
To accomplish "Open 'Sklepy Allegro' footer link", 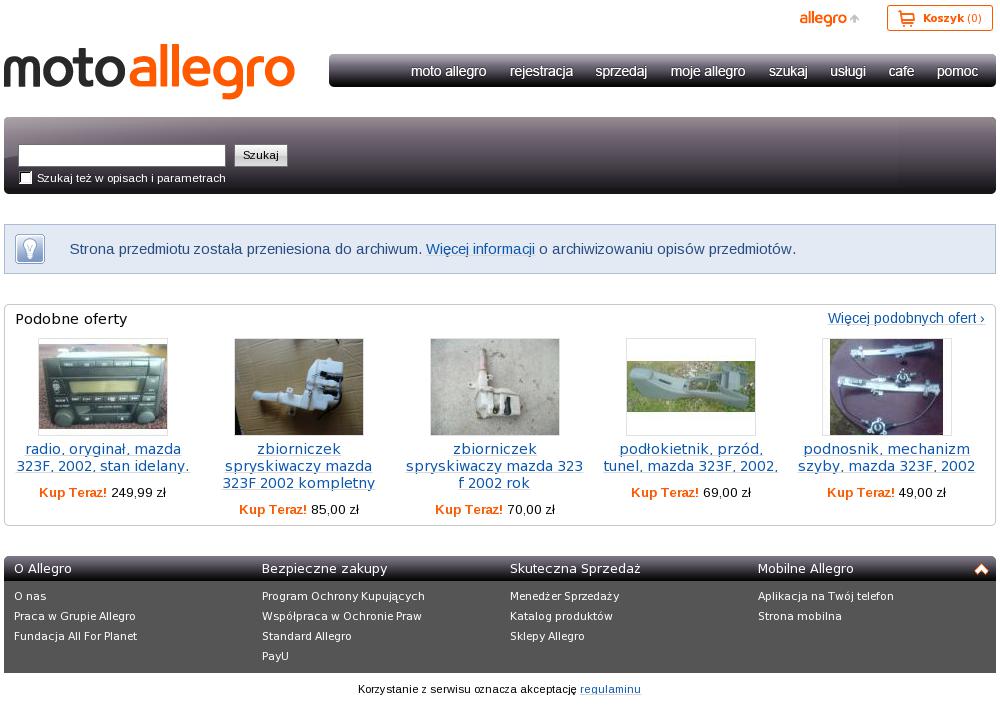I will (x=547, y=636).
